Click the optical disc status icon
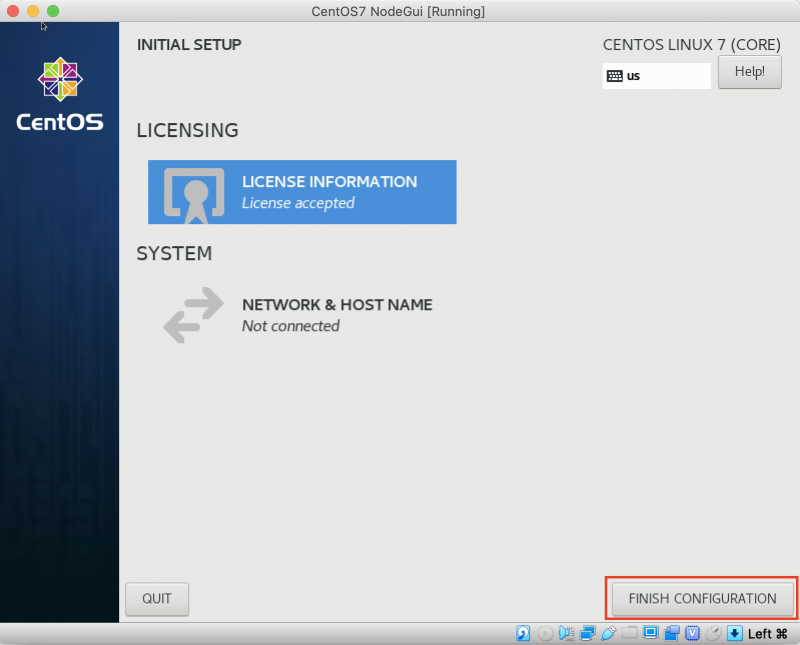 click(x=545, y=634)
